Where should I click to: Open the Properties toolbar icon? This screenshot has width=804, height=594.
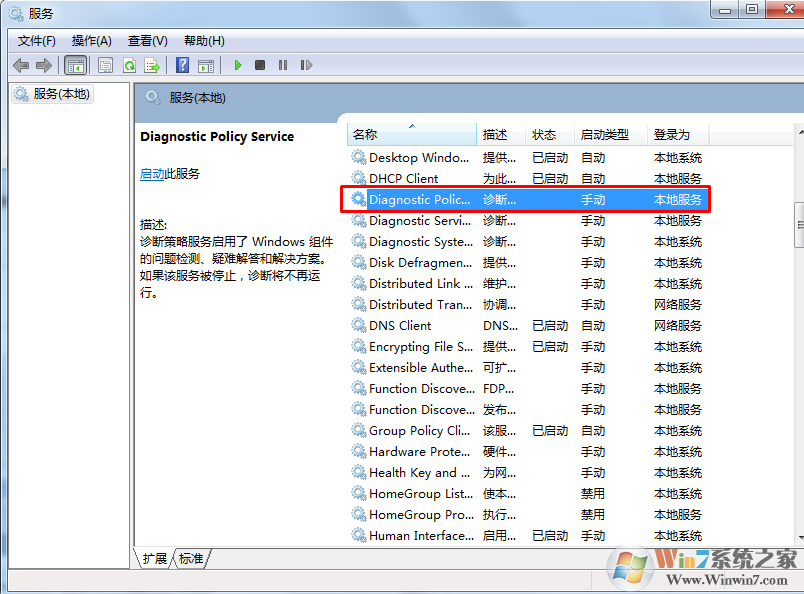[105, 65]
